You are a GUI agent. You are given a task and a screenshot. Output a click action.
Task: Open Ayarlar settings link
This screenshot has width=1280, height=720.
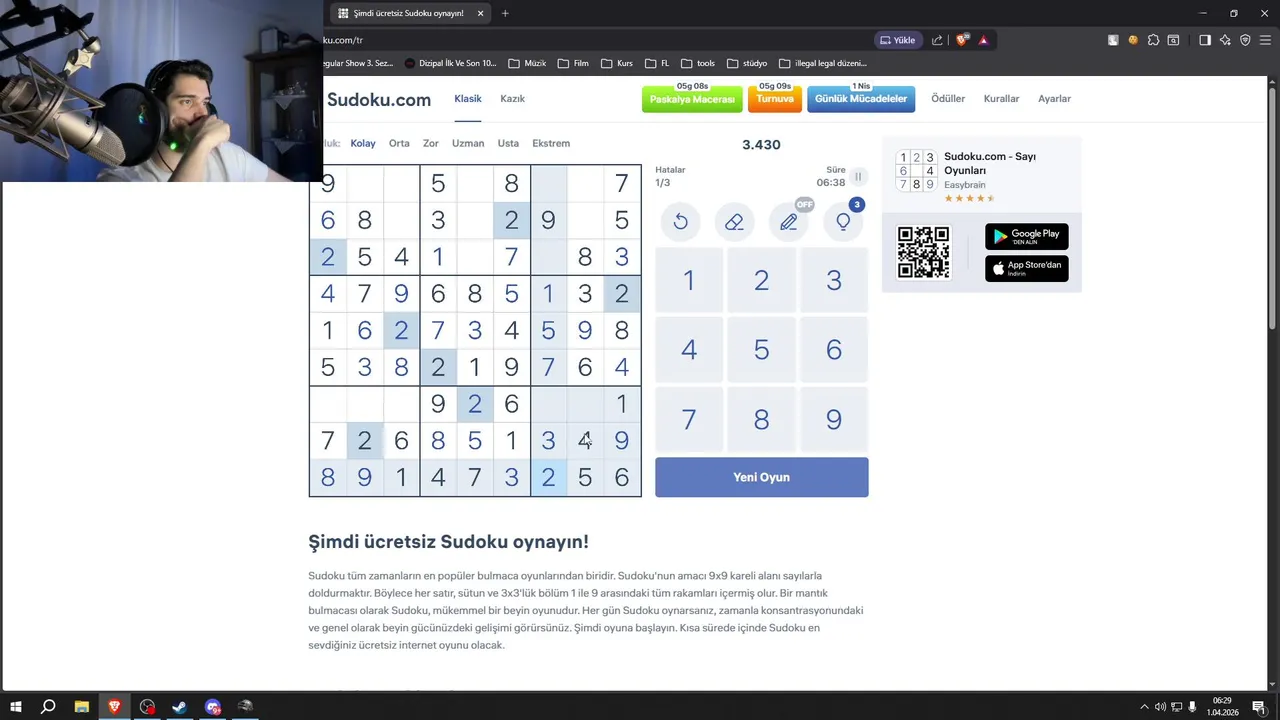click(1054, 99)
